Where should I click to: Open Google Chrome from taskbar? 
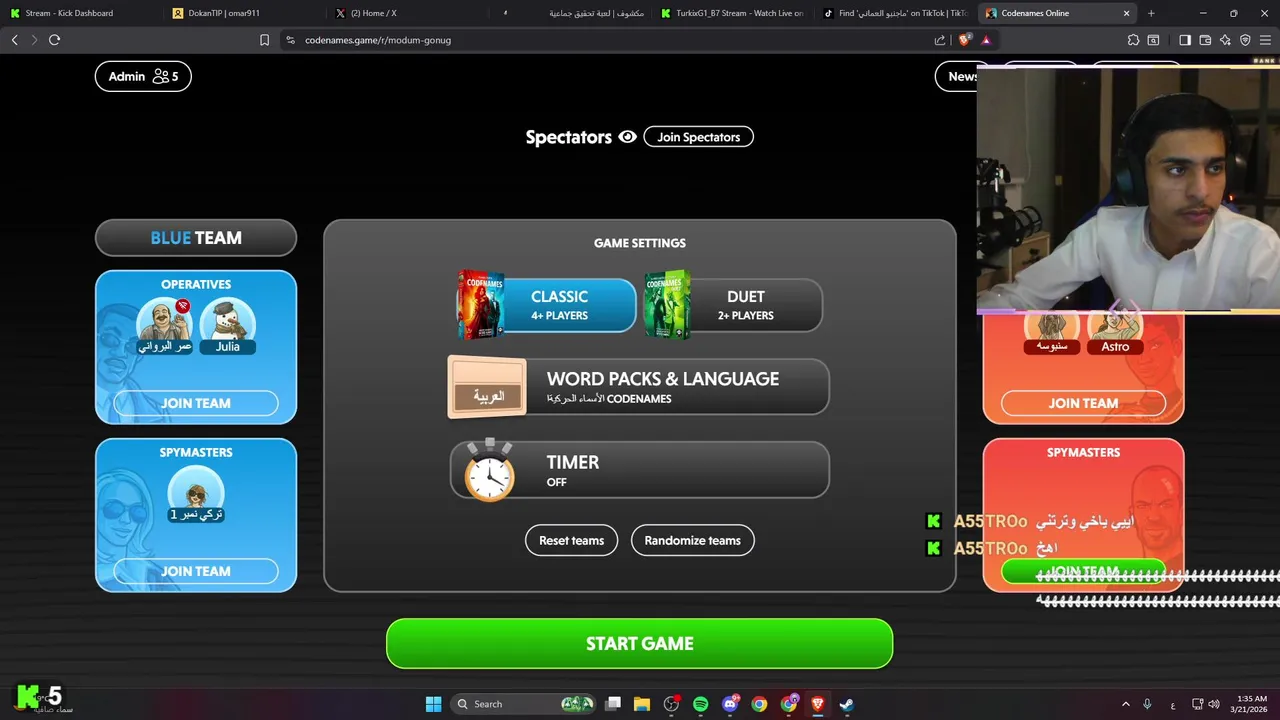[x=759, y=704]
